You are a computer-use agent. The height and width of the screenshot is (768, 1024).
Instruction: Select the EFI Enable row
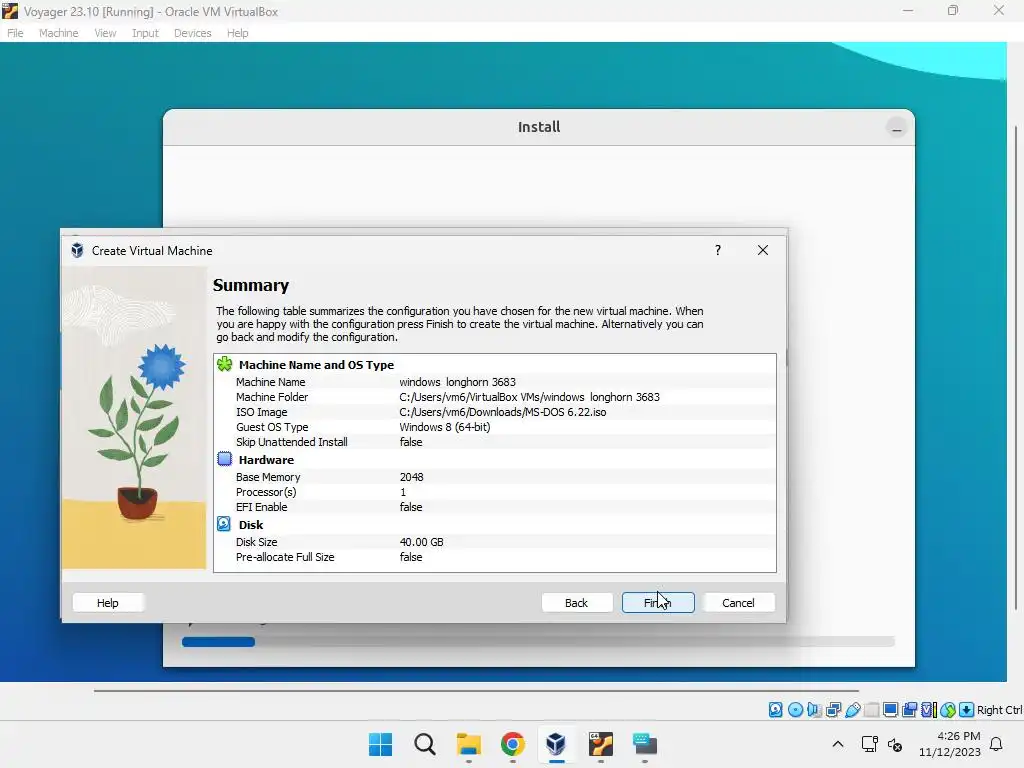(495, 507)
